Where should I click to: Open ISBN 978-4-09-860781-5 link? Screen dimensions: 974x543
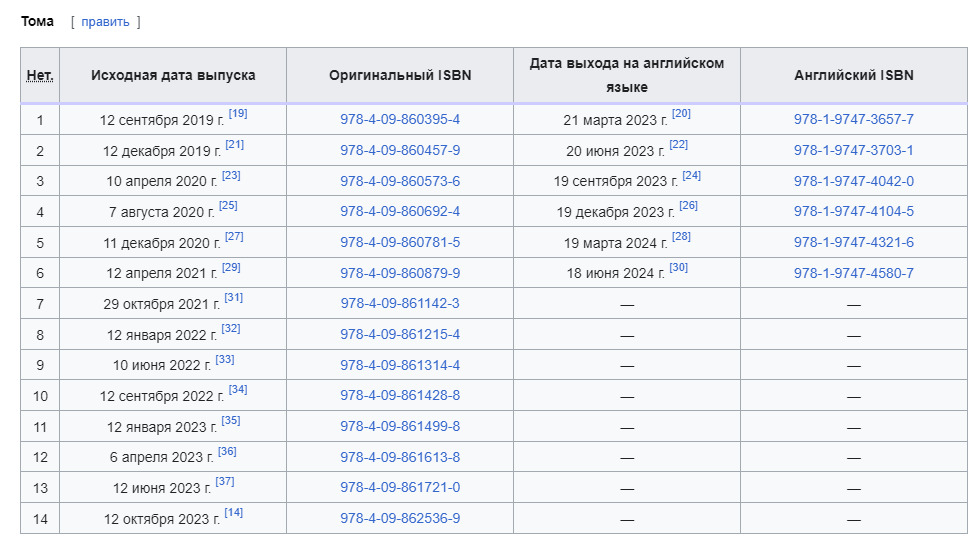pos(400,242)
